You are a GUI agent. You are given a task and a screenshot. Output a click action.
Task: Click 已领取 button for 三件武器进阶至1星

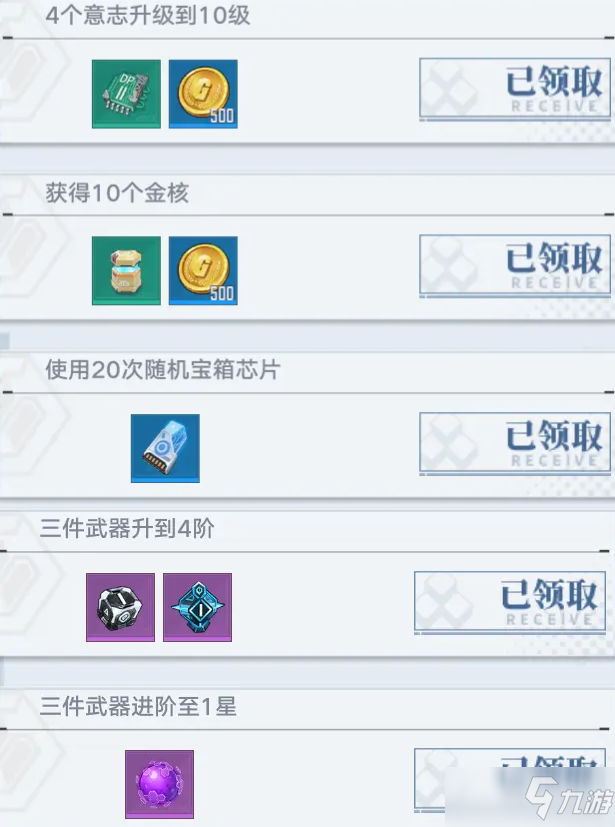(x=510, y=778)
